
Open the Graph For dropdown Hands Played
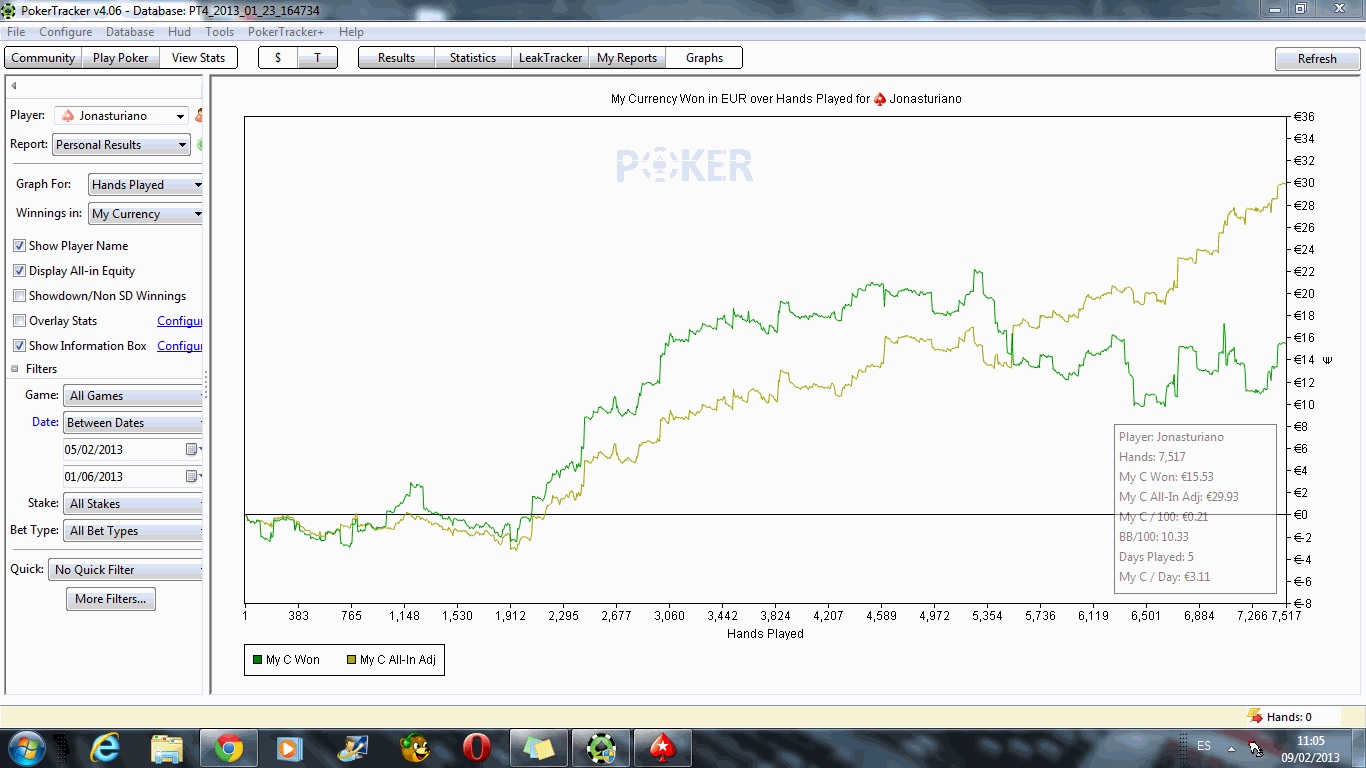pos(145,185)
